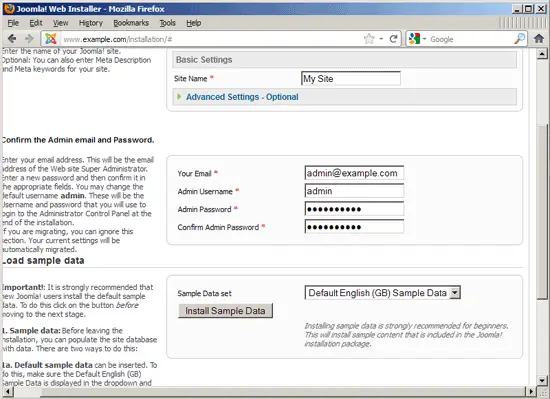Open the Bookmarks menu

pyautogui.click(x=131, y=23)
